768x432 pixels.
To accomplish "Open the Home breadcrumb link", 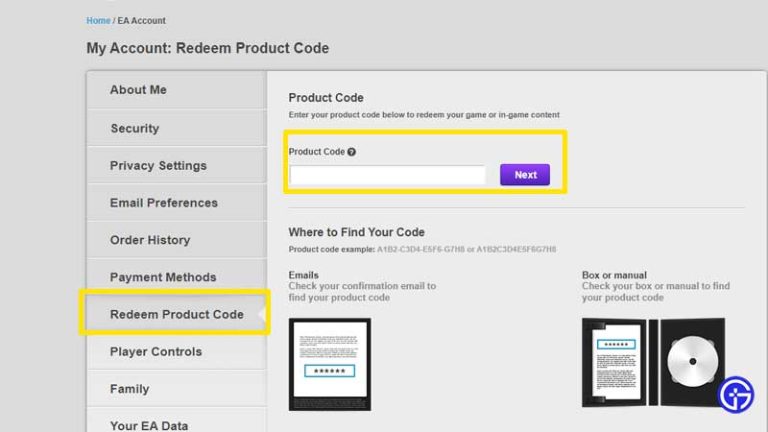I will tap(98, 20).
